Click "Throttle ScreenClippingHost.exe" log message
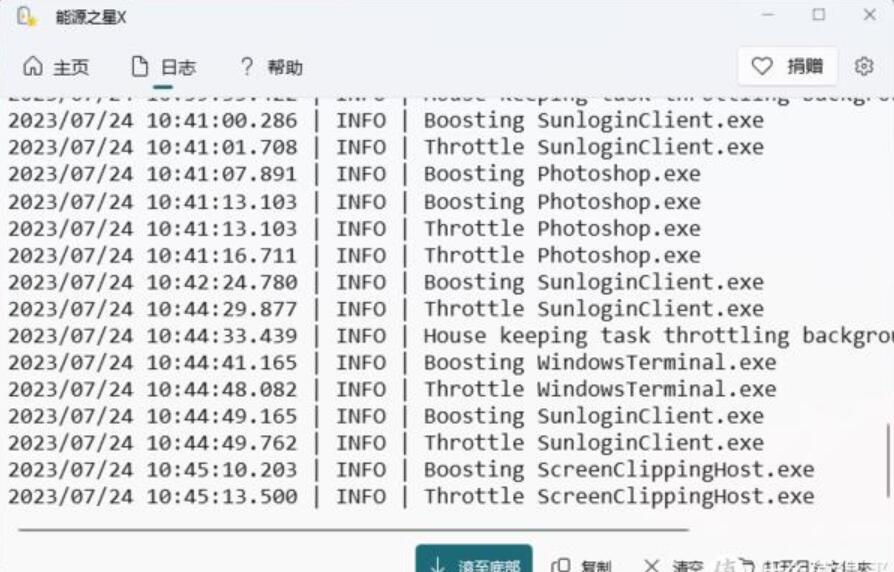Screen dimensions: 894x572 click(619, 497)
